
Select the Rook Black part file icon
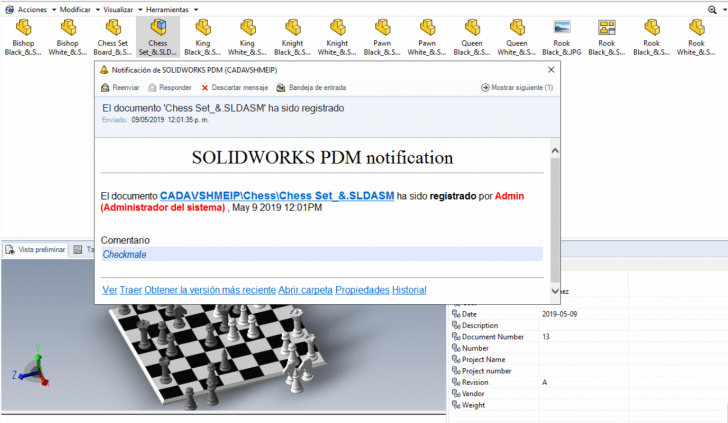coord(651,28)
